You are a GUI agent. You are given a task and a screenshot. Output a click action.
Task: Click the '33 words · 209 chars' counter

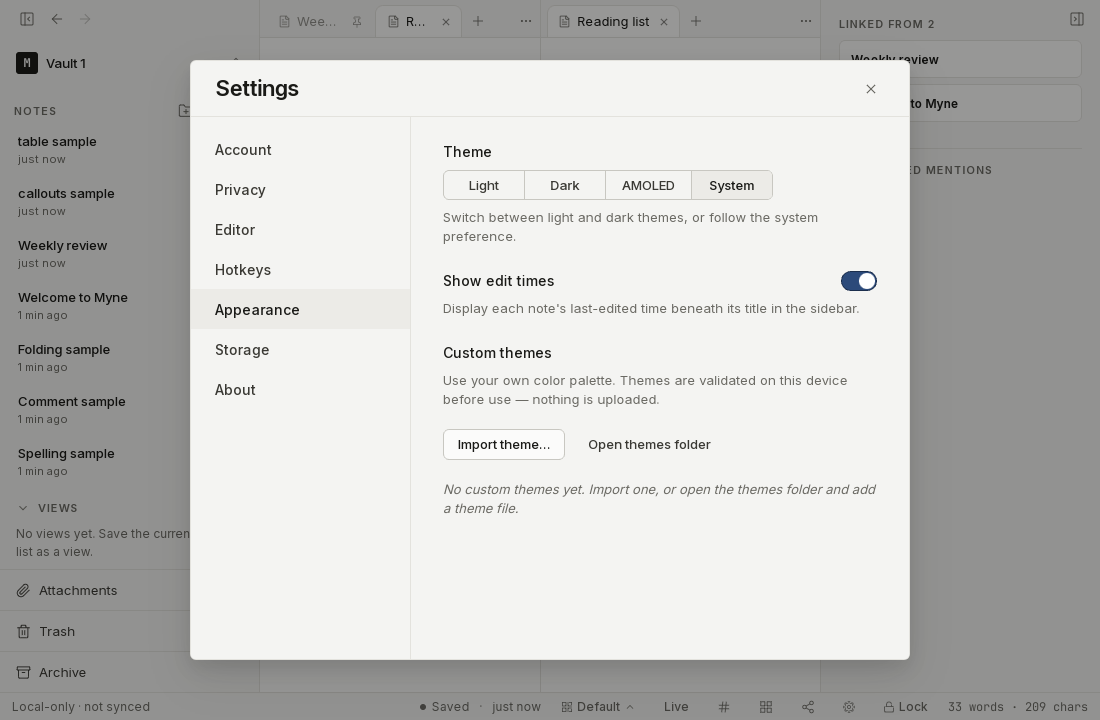pyautogui.click(x=1017, y=707)
